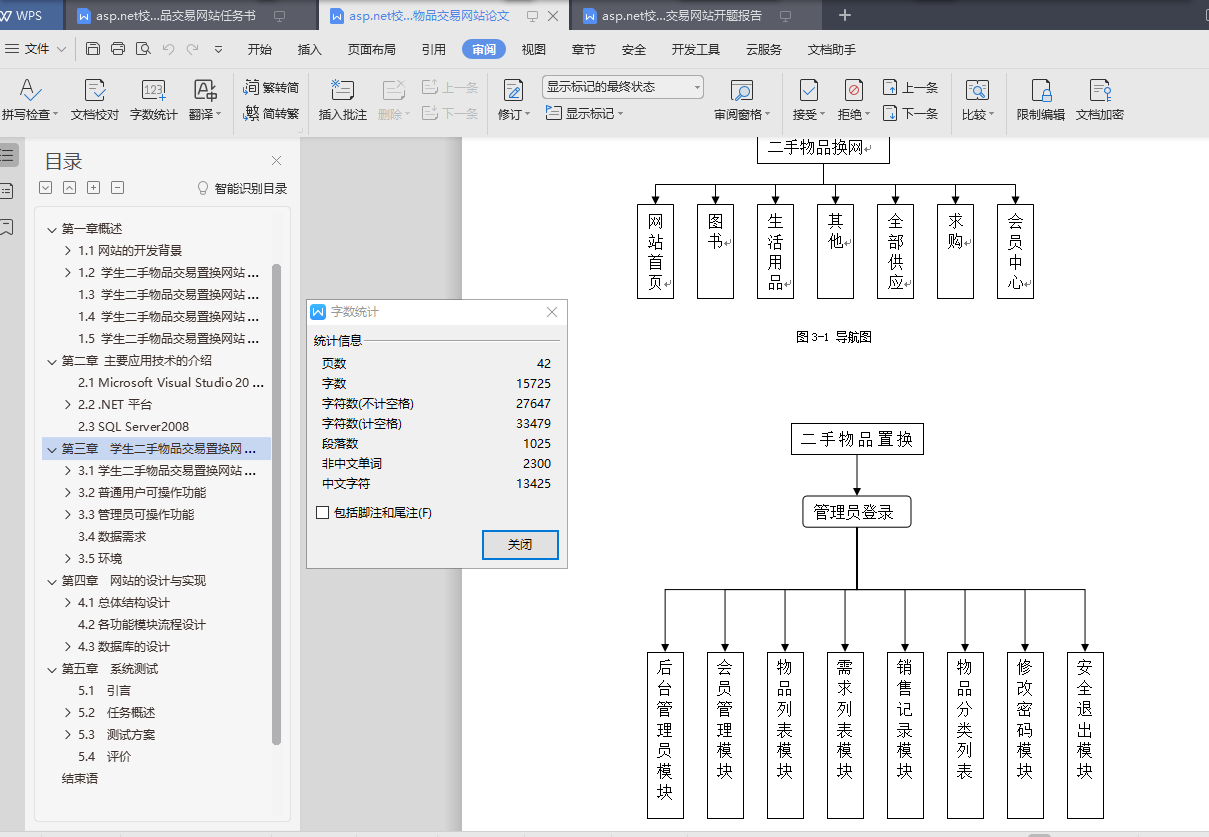The height and width of the screenshot is (837, 1209).
Task: Switch to 云服务 ribbon tab
Action: (764, 49)
